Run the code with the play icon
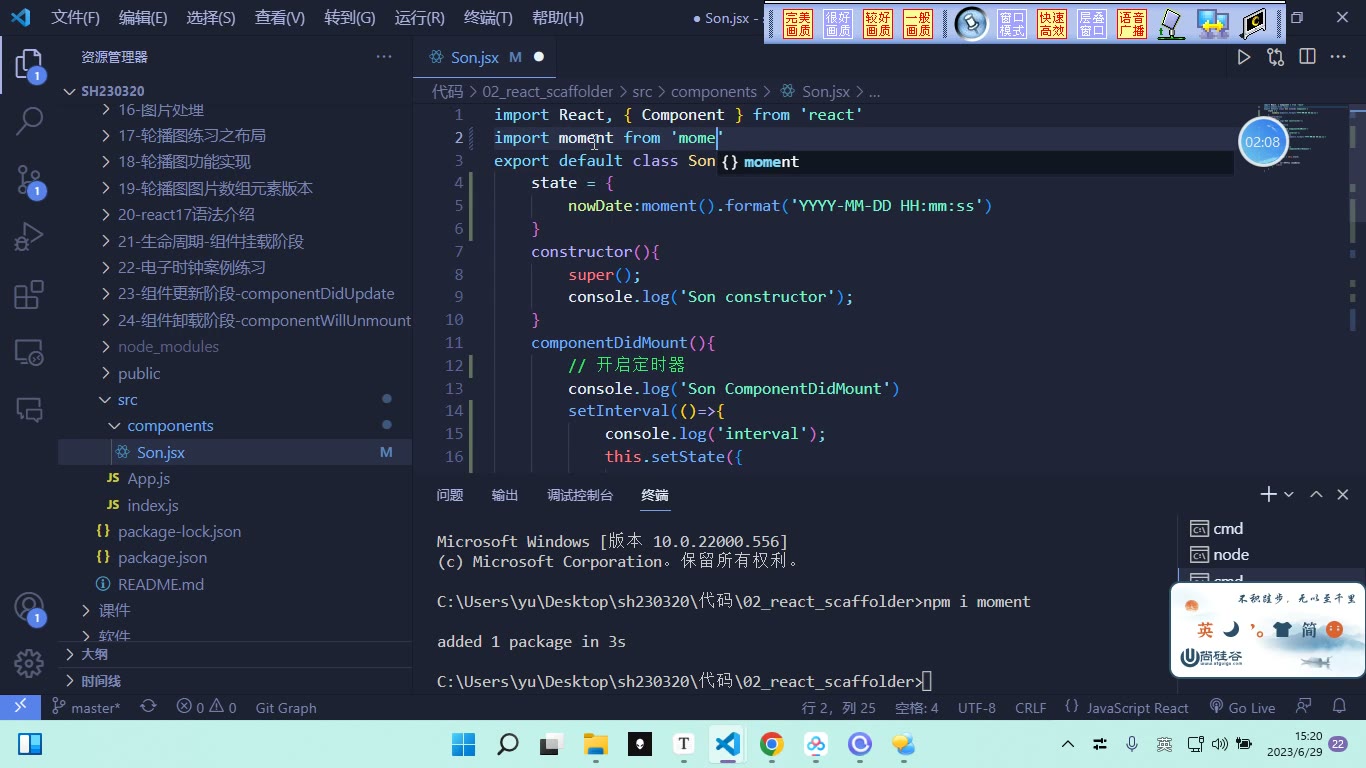Image resolution: width=1366 pixels, height=768 pixels. tap(1244, 57)
